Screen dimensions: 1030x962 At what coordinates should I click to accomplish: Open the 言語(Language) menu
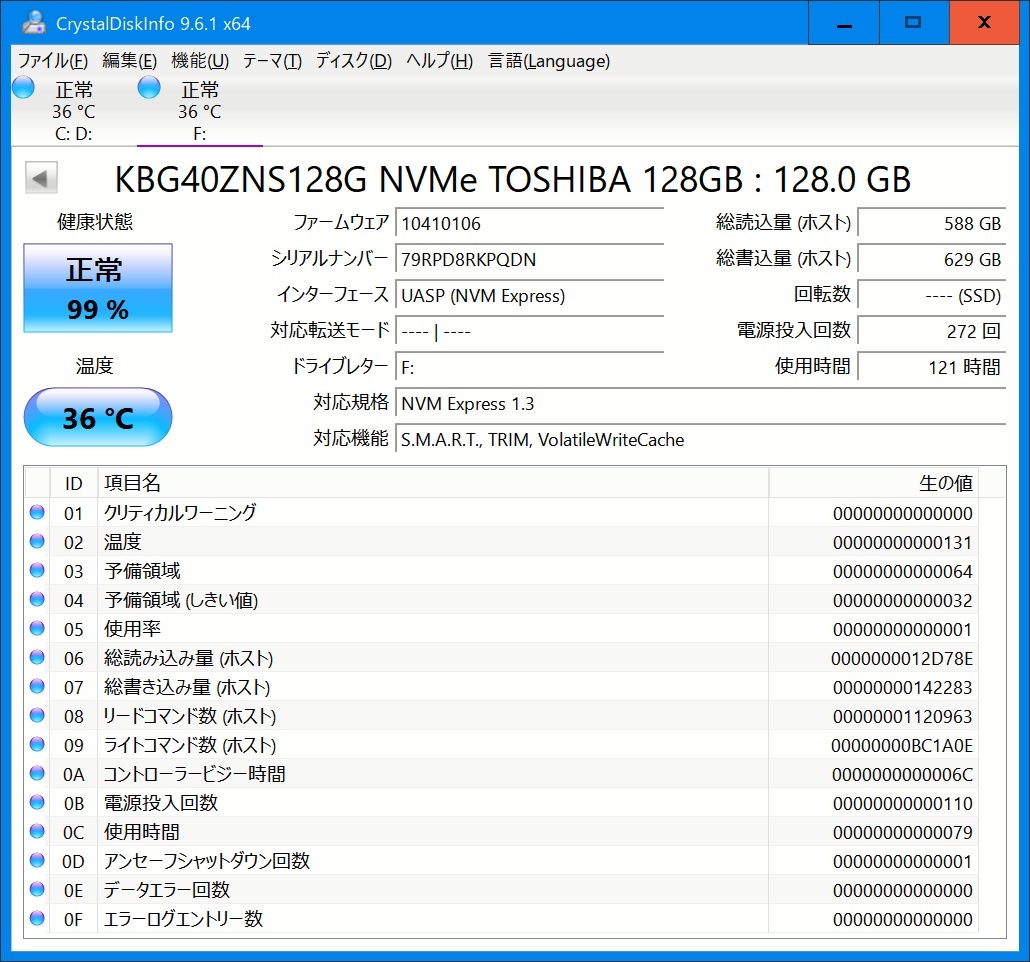549,61
